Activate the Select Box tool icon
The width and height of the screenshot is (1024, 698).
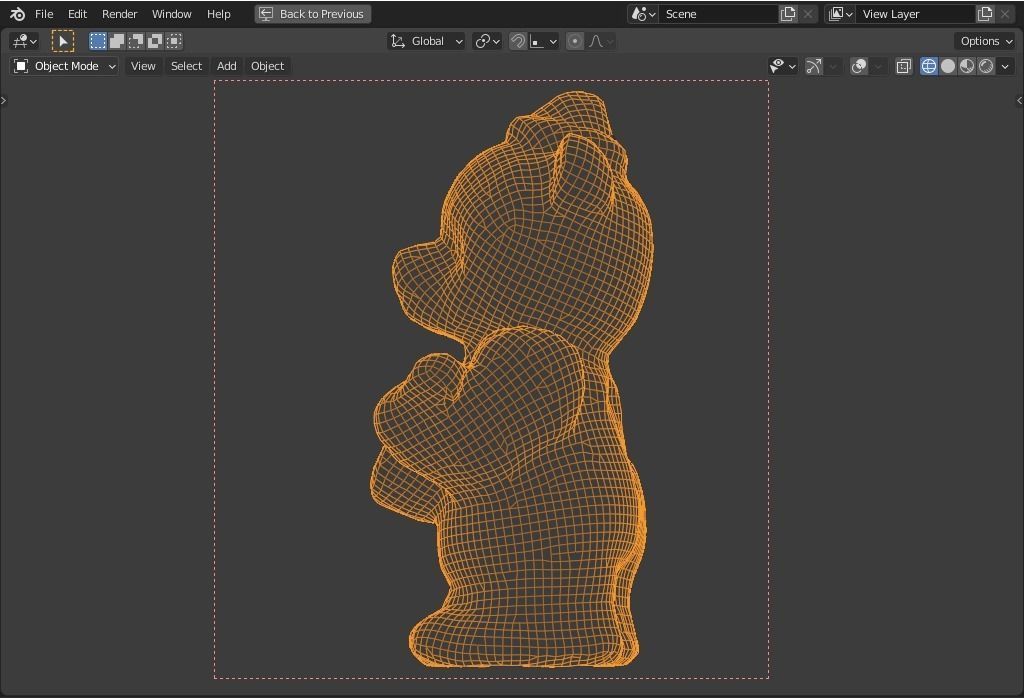[x=63, y=41]
